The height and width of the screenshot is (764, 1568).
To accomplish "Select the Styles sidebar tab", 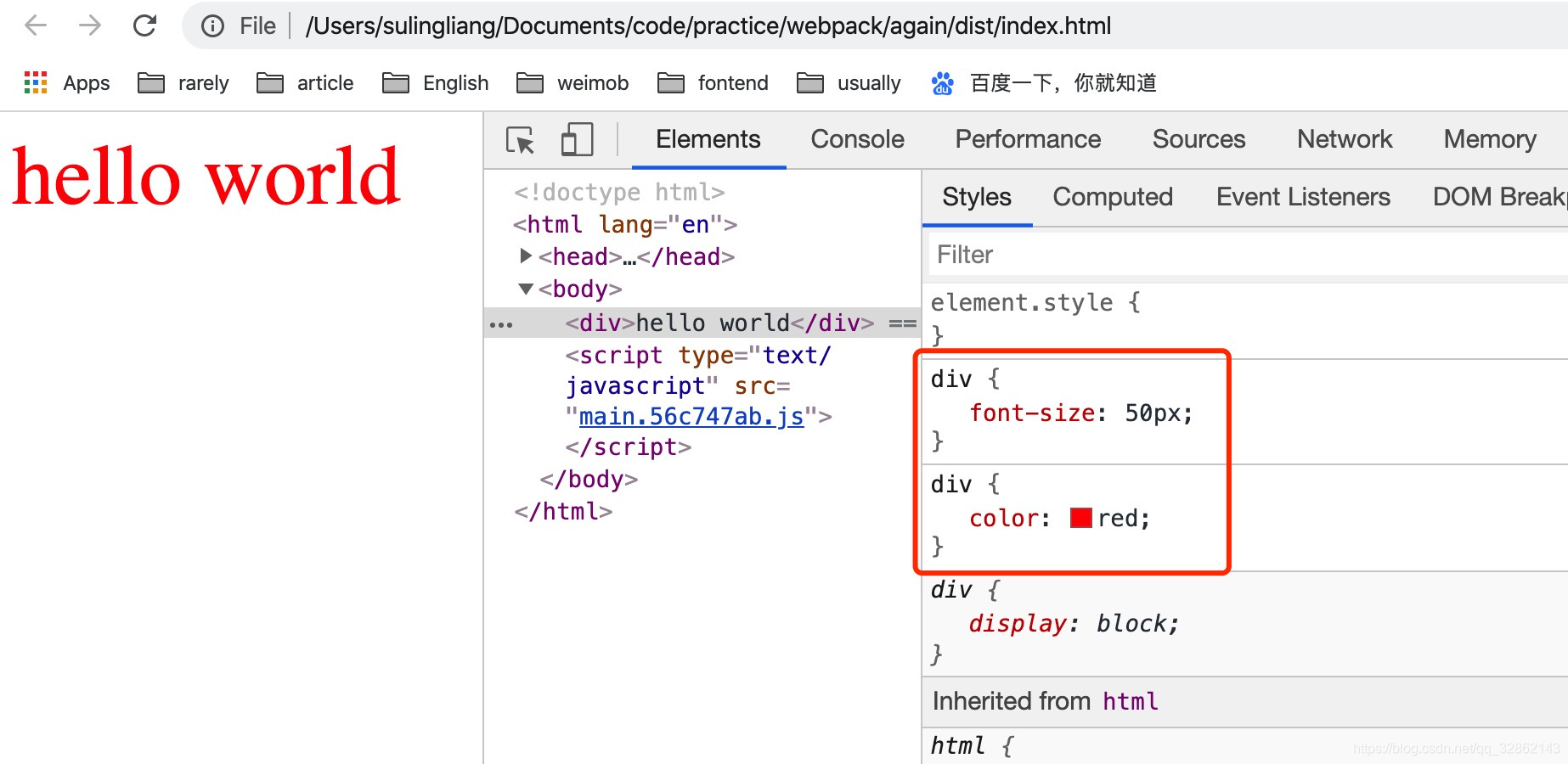I will 977,197.
